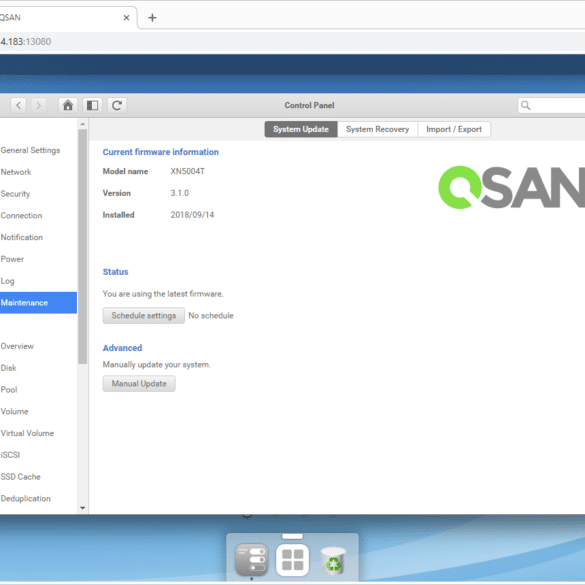Click the Schedule settings button
Viewport: 585px width, 585px height.
144,316
